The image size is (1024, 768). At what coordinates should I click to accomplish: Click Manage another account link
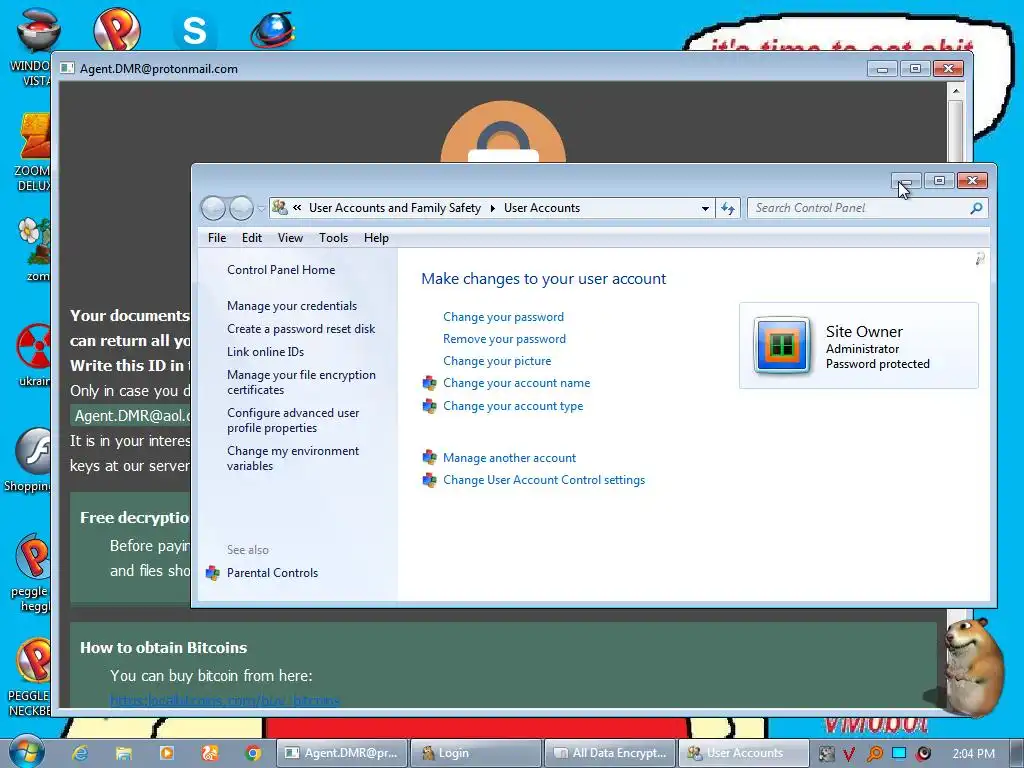[x=509, y=458]
